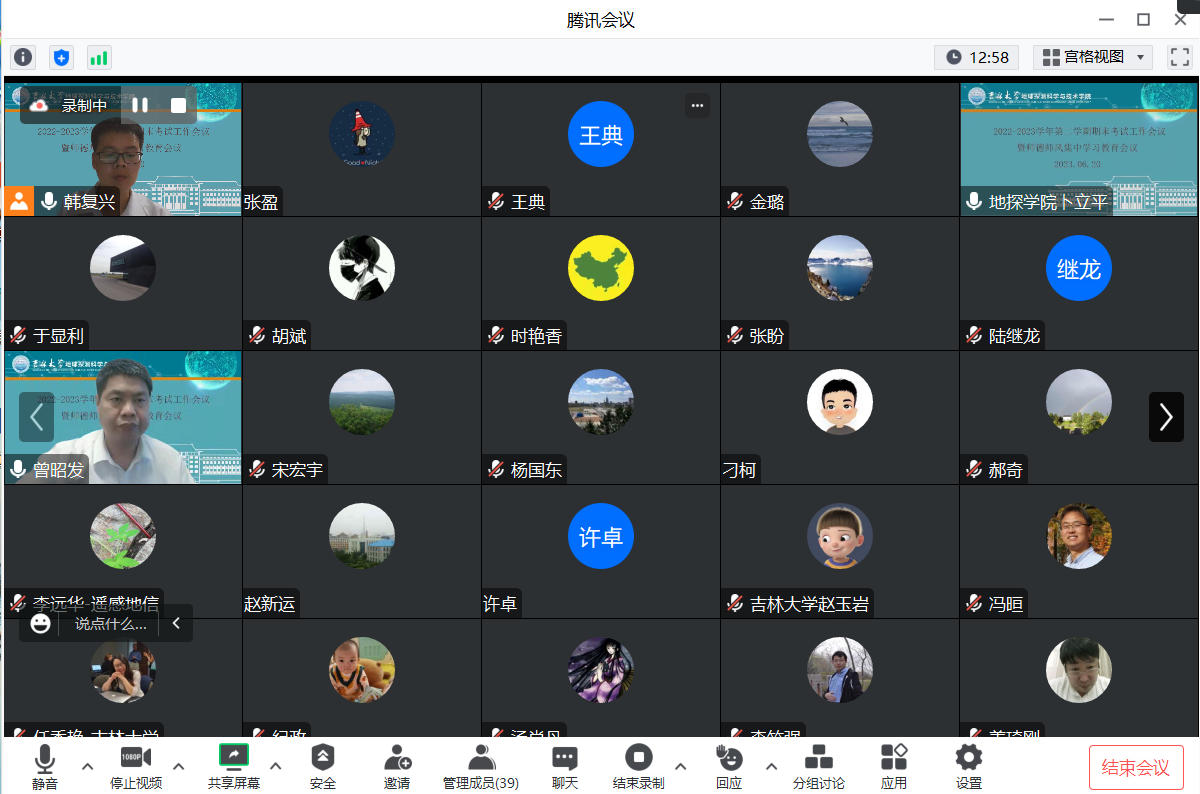This screenshot has height=794, width=1200.
Task: Open the 应用 apps panel
Action: point(893,766)
